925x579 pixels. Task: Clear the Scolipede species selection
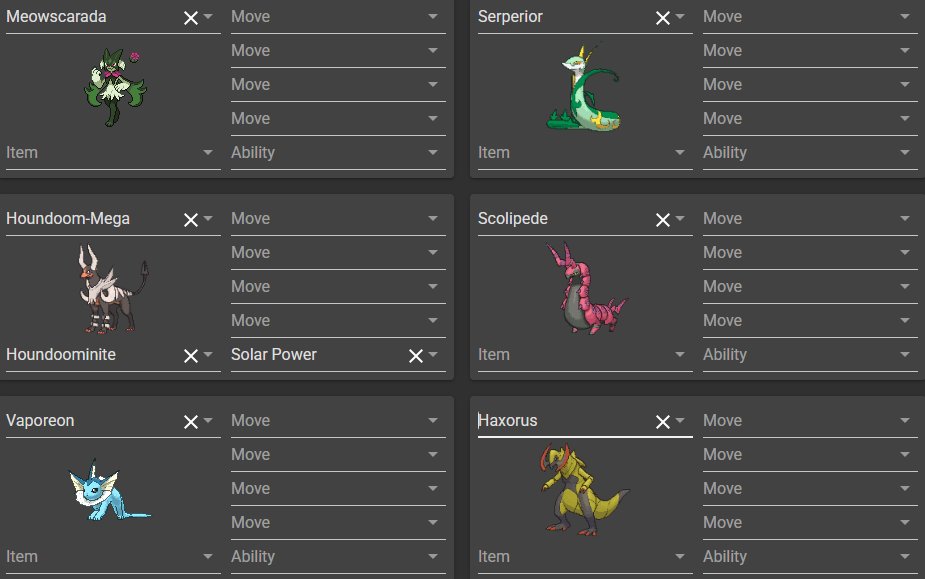pos(662,220)
